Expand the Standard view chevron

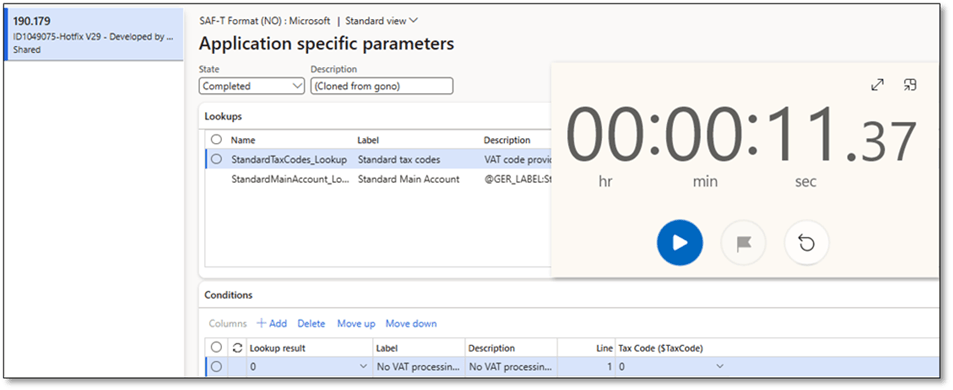coord(414,21)
